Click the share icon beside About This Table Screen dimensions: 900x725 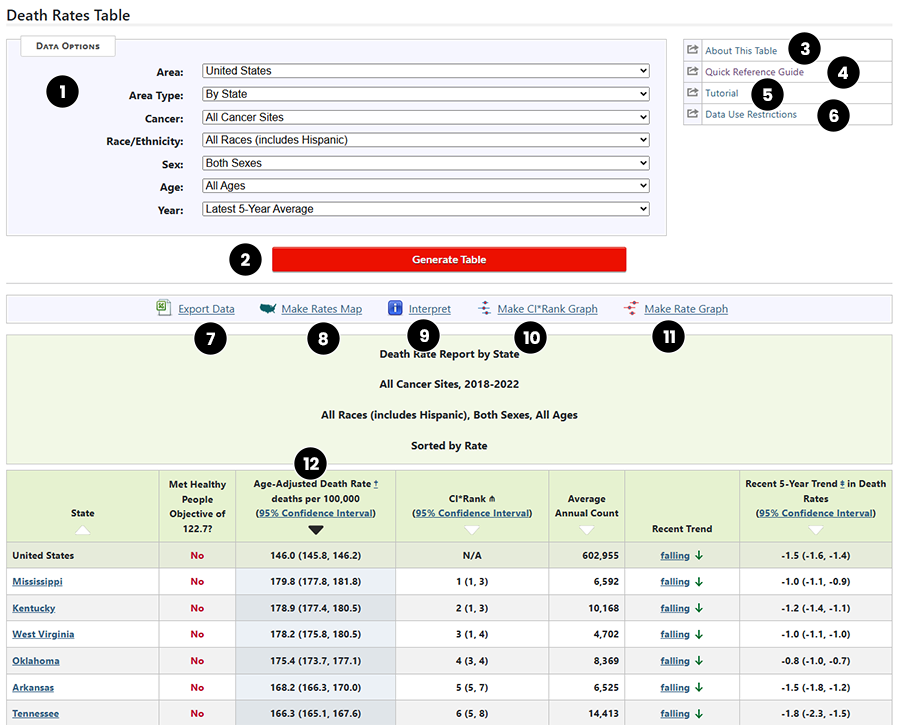[x=691, y=48]
